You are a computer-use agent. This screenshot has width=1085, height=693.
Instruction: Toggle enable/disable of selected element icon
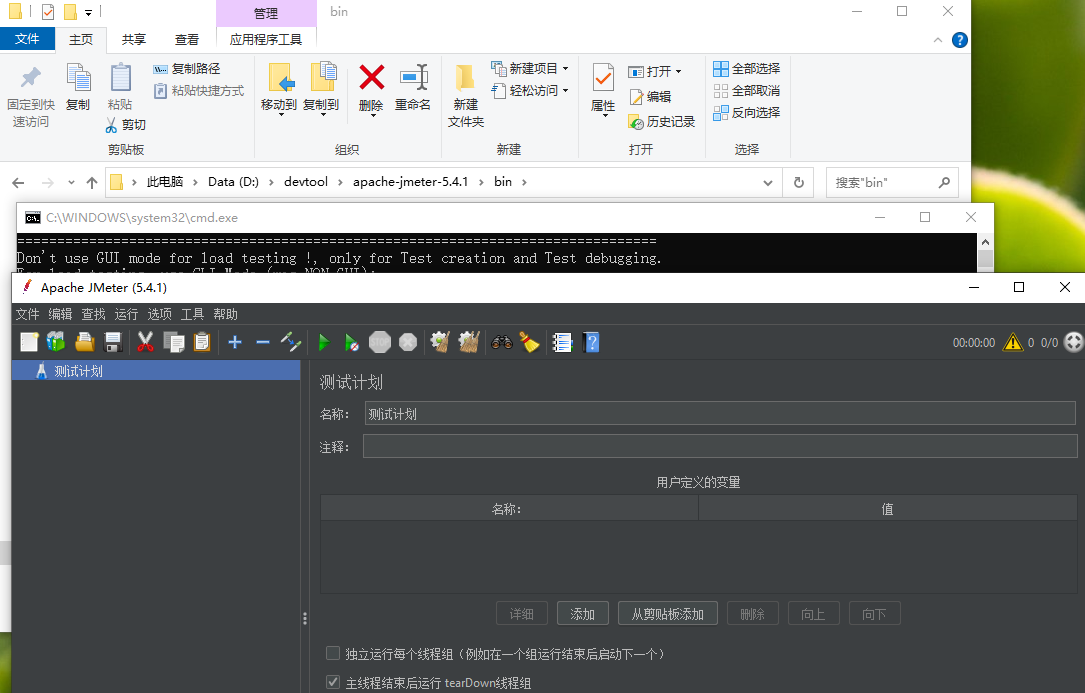click(x=291, y=342)
